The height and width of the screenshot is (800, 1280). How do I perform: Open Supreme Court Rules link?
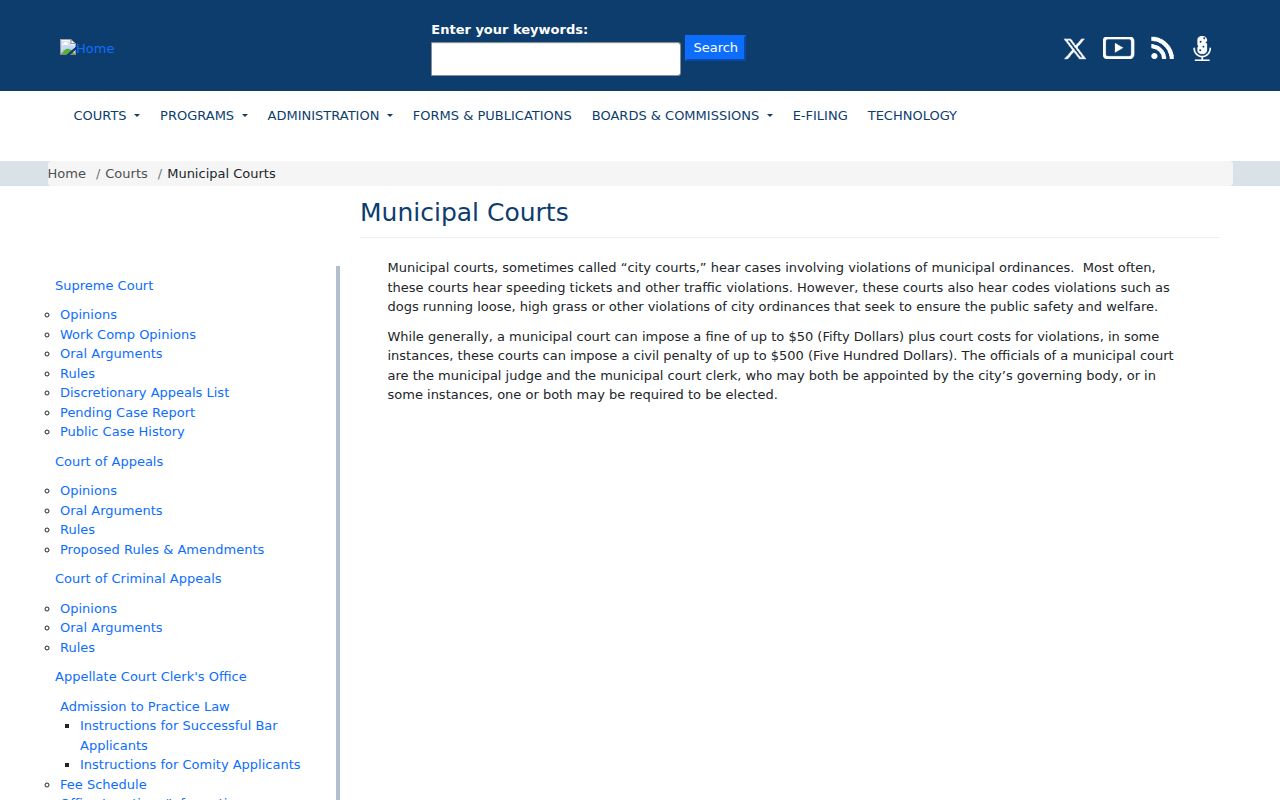(77, 373)
